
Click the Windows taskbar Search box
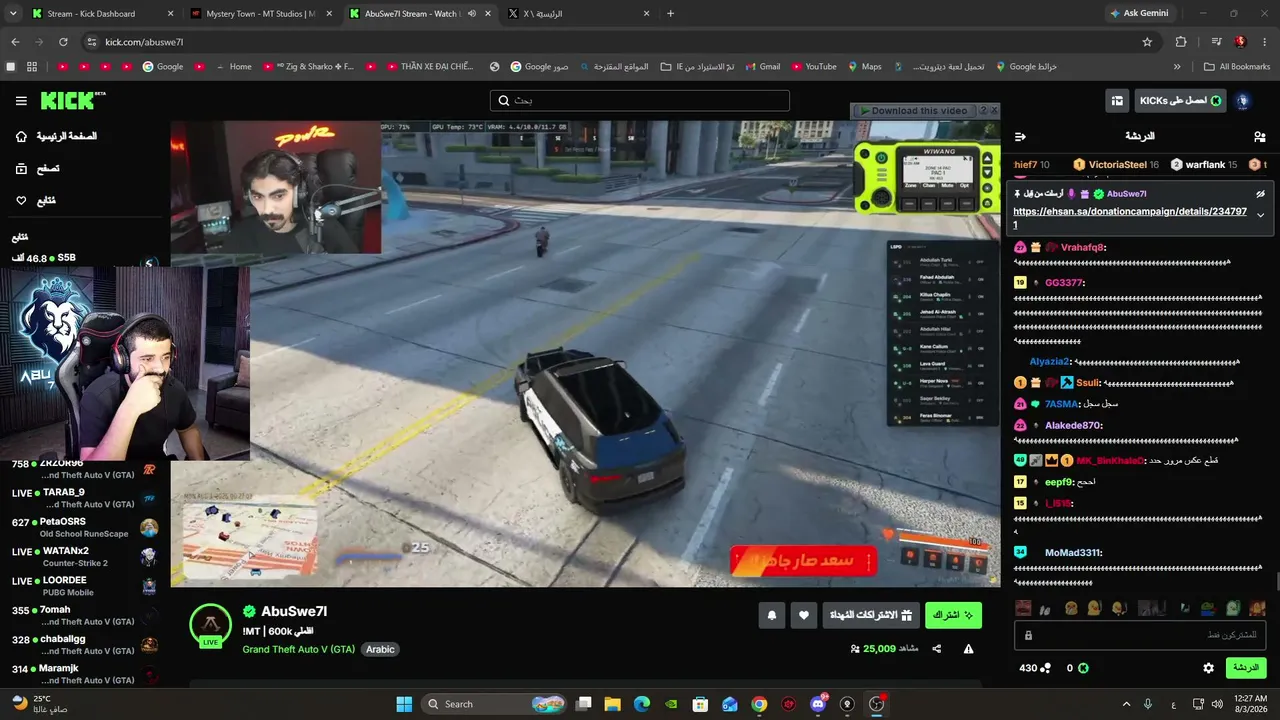495,704
